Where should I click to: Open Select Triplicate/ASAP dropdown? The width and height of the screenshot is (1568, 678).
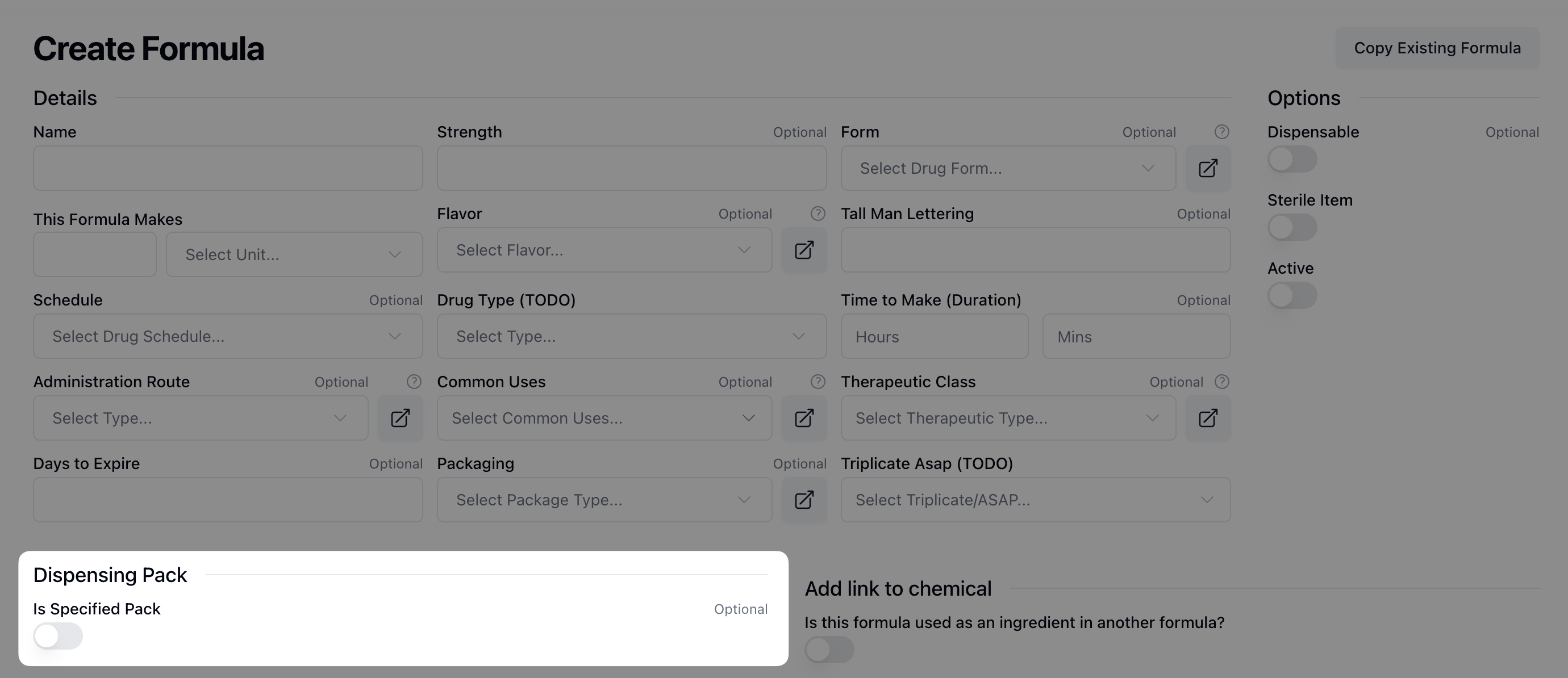coord(1035,500)
